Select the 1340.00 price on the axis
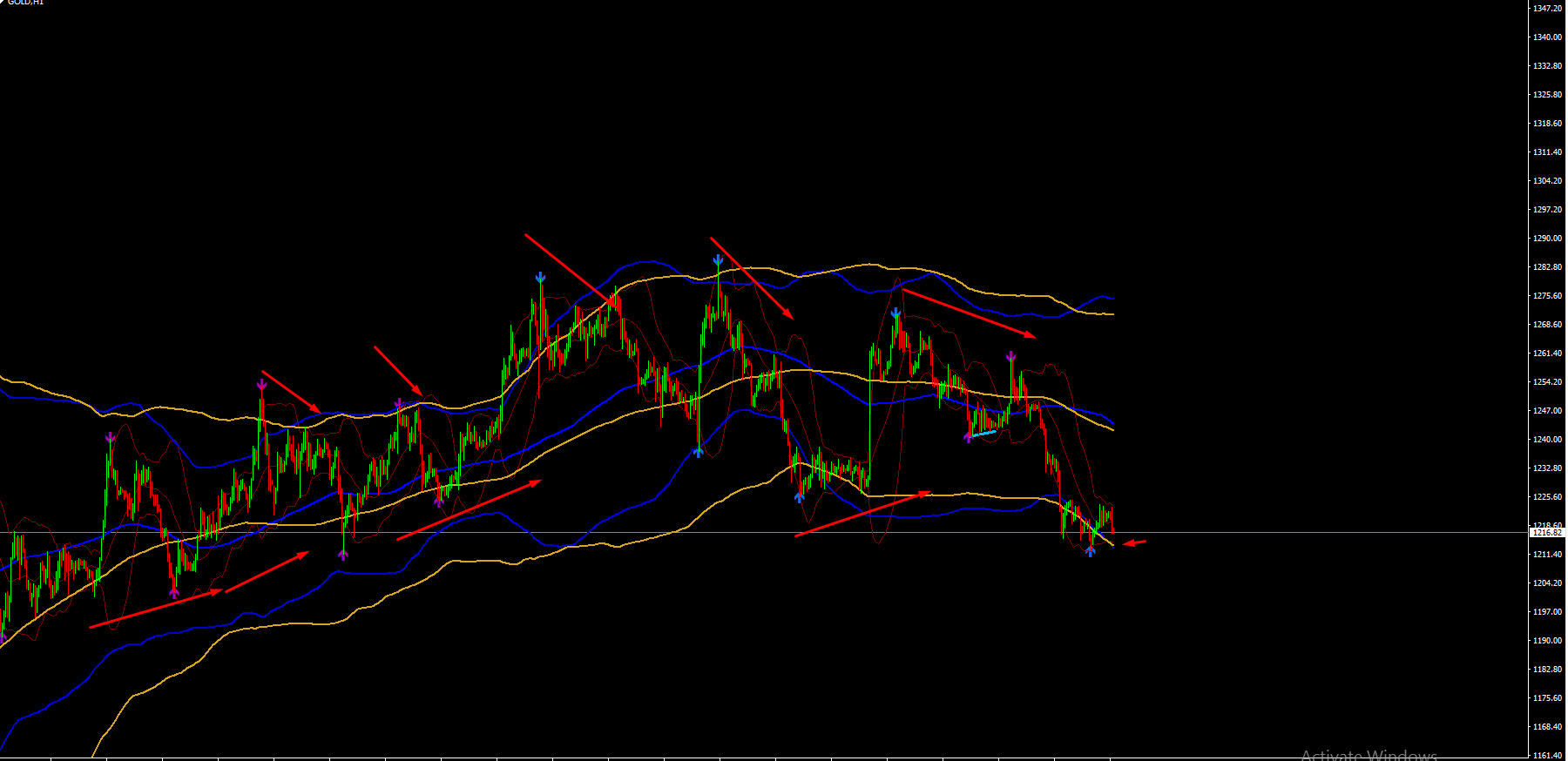 [1547, 37]
